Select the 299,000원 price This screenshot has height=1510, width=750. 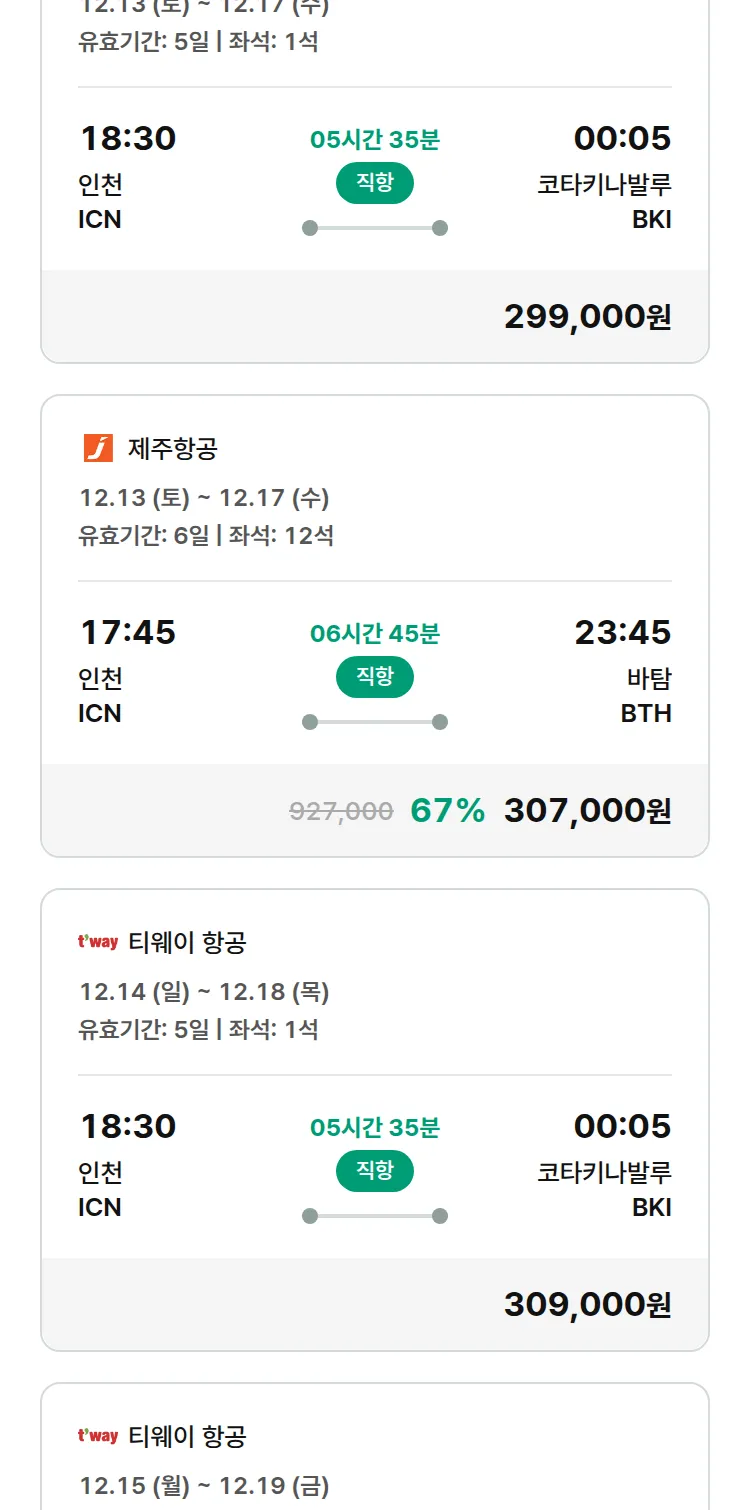pyautogui.click(x=587, y=317)
